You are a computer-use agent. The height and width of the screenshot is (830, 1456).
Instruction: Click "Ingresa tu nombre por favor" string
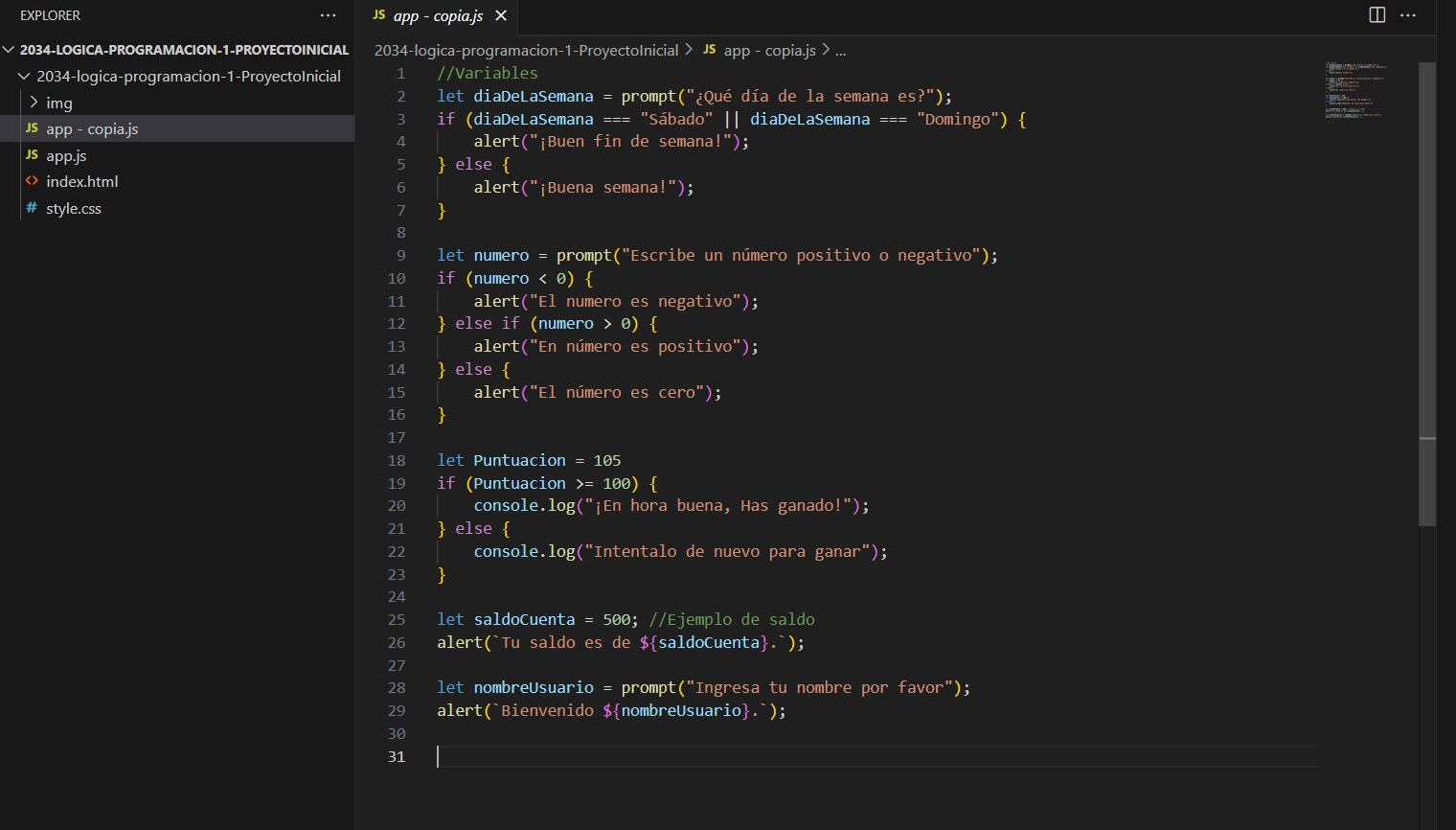819,687
